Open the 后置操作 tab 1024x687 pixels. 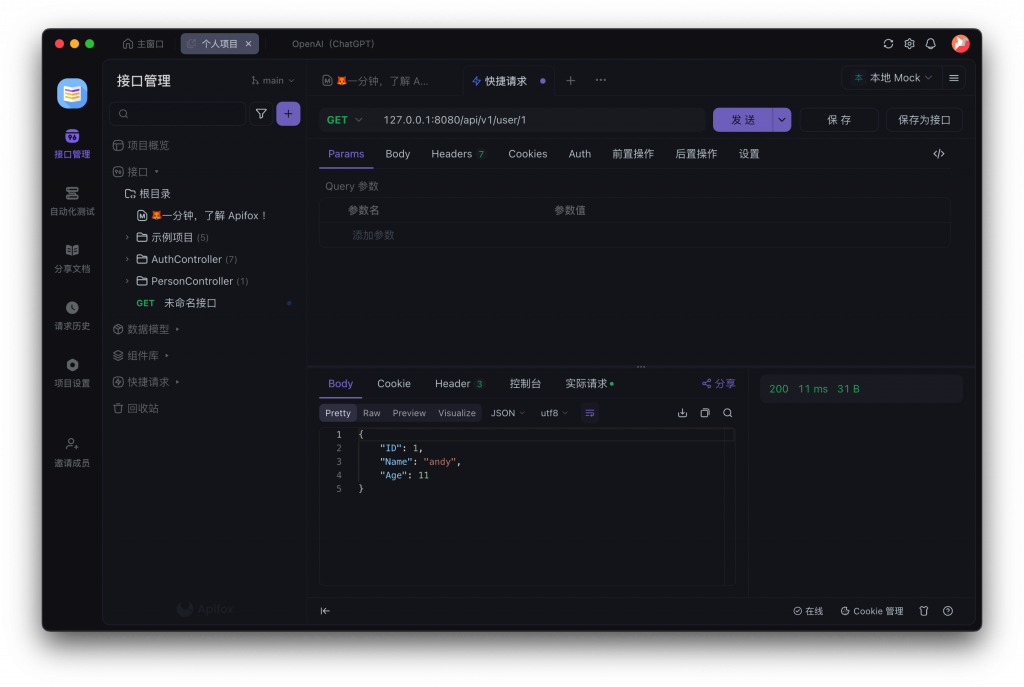[696, 154]
